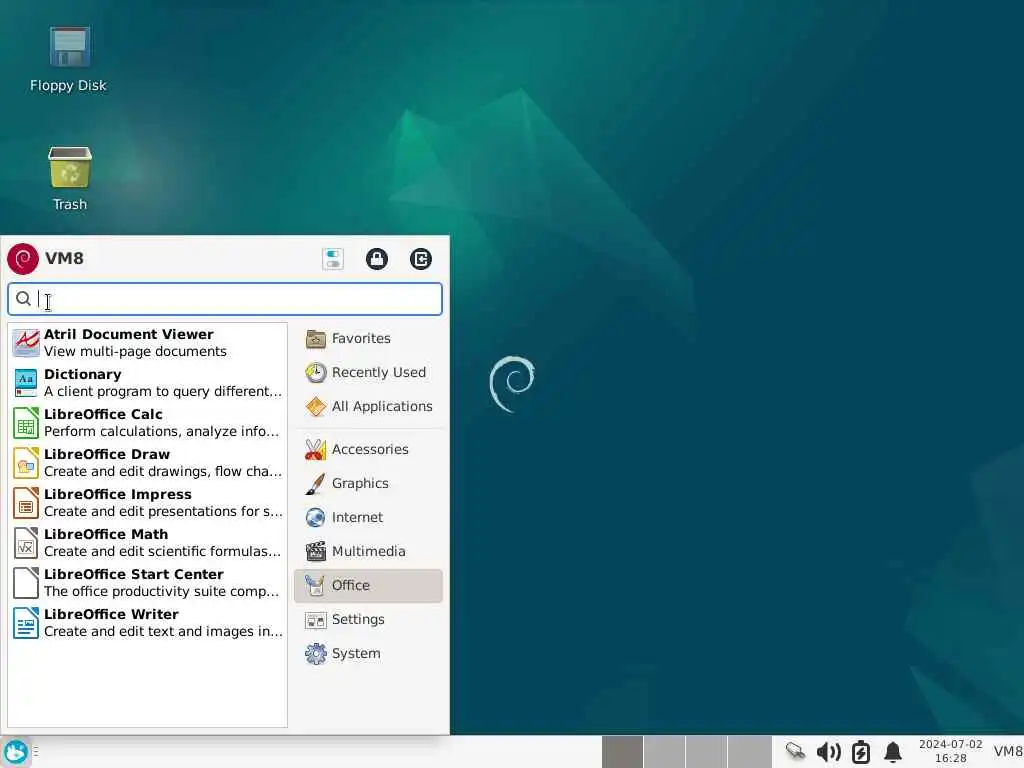Open Atril Document Viewer
Image resolution: width=1024 pixels, height=768 pixels.
[148, 343]
